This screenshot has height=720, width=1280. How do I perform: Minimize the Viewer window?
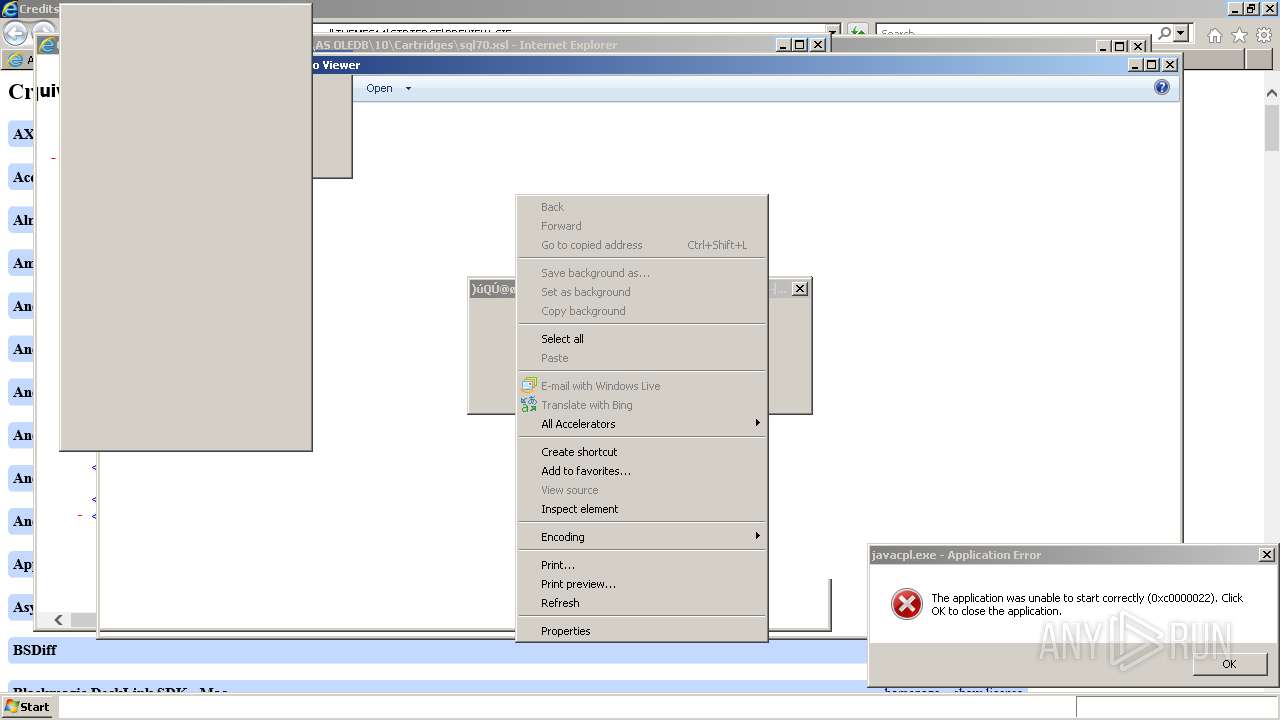(1135, 65)
